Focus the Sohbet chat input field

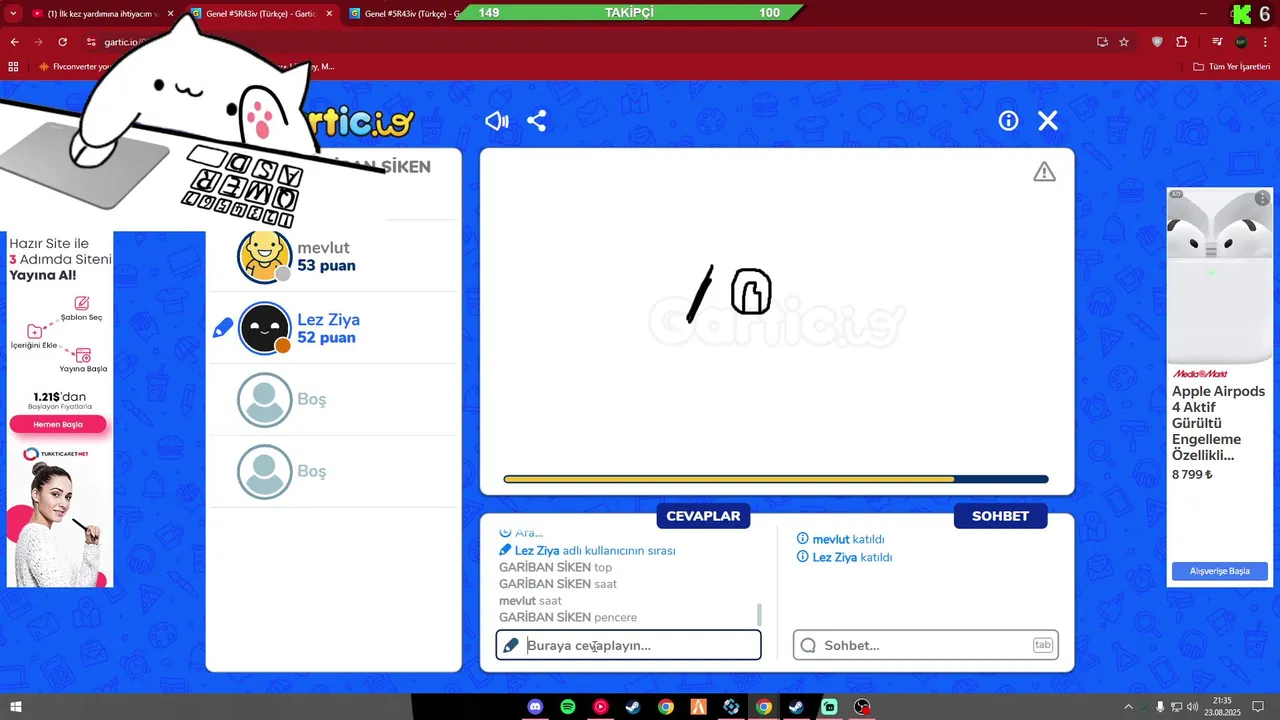926,645
